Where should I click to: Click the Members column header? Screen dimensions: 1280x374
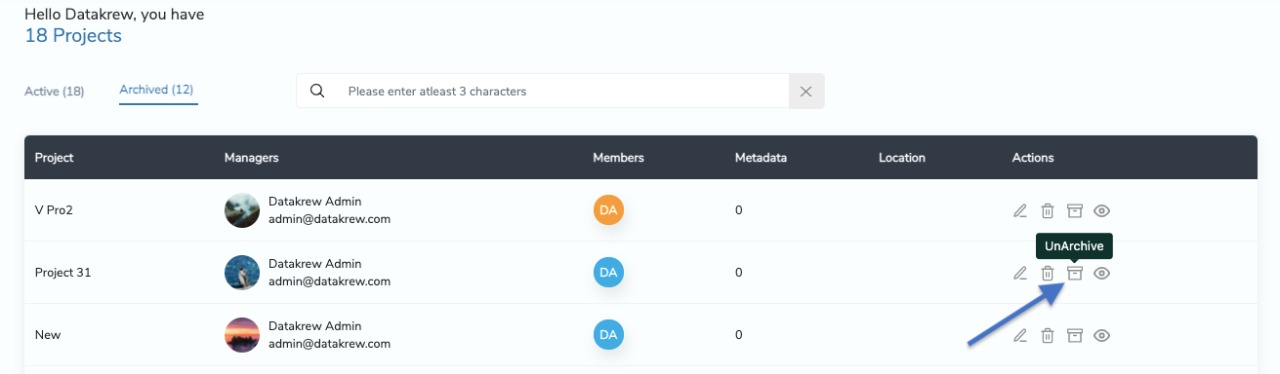(618, 158)
